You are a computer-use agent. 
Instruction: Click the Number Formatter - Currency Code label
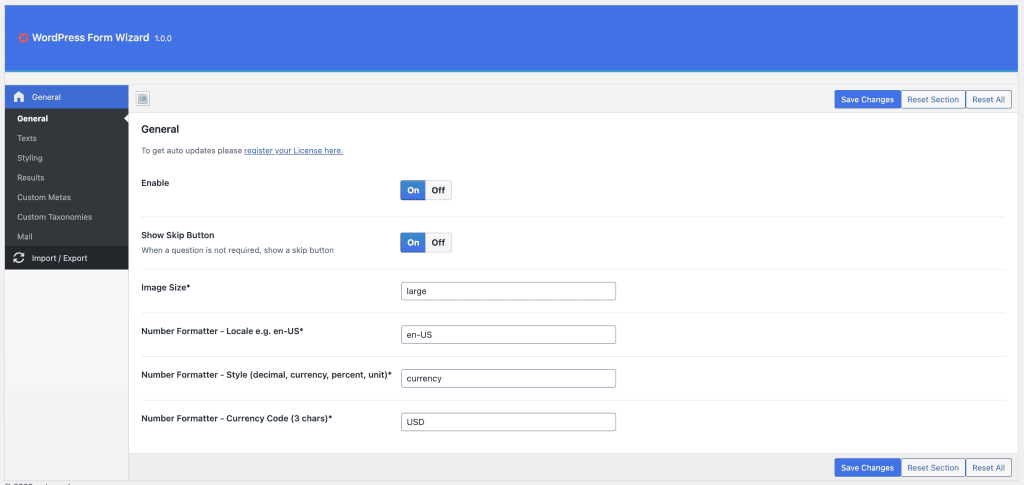click(236, 418)
